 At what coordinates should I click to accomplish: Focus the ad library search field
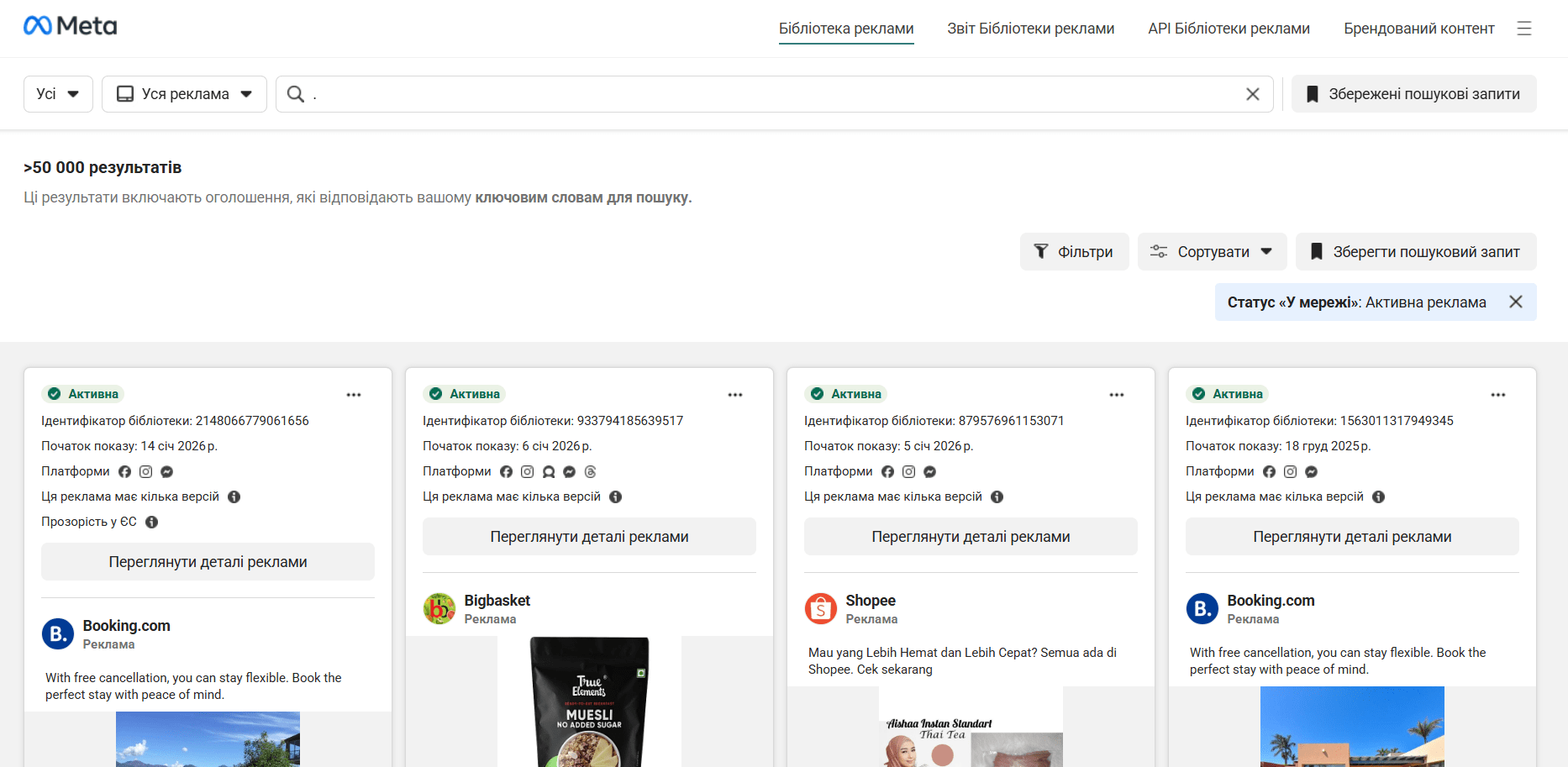(773, 94)
